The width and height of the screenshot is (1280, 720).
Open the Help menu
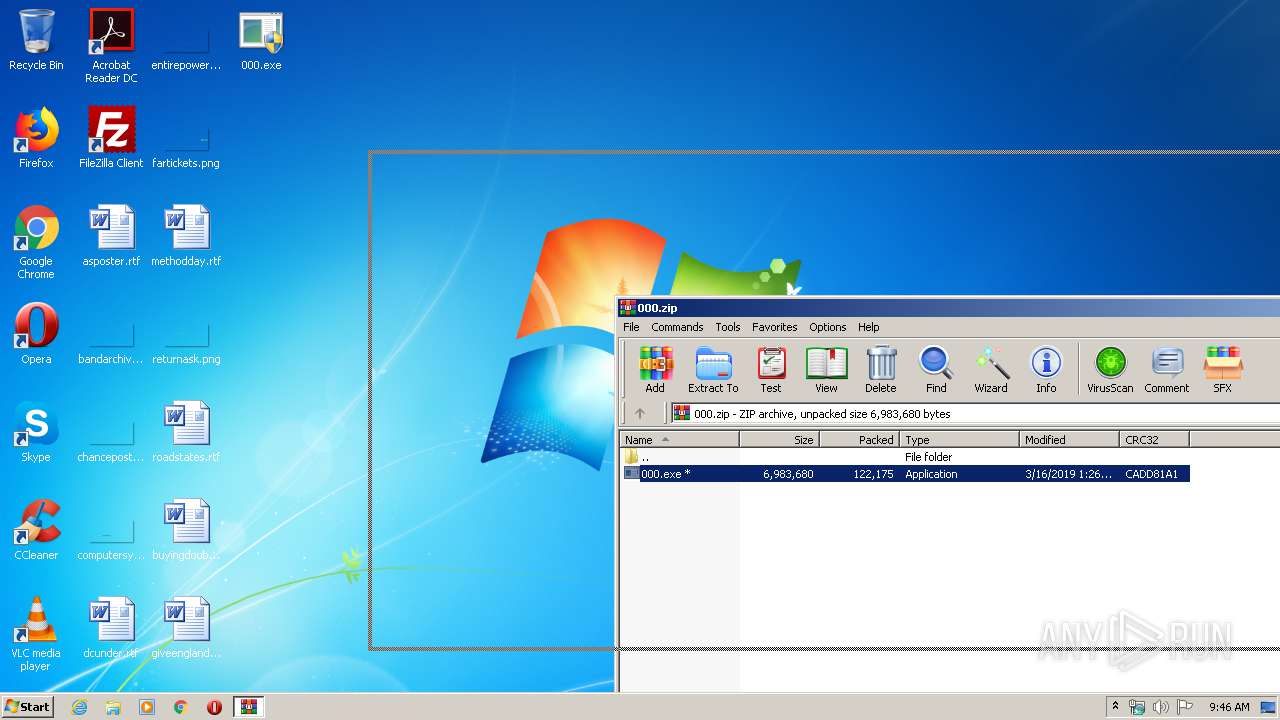[x=869, y=327]
